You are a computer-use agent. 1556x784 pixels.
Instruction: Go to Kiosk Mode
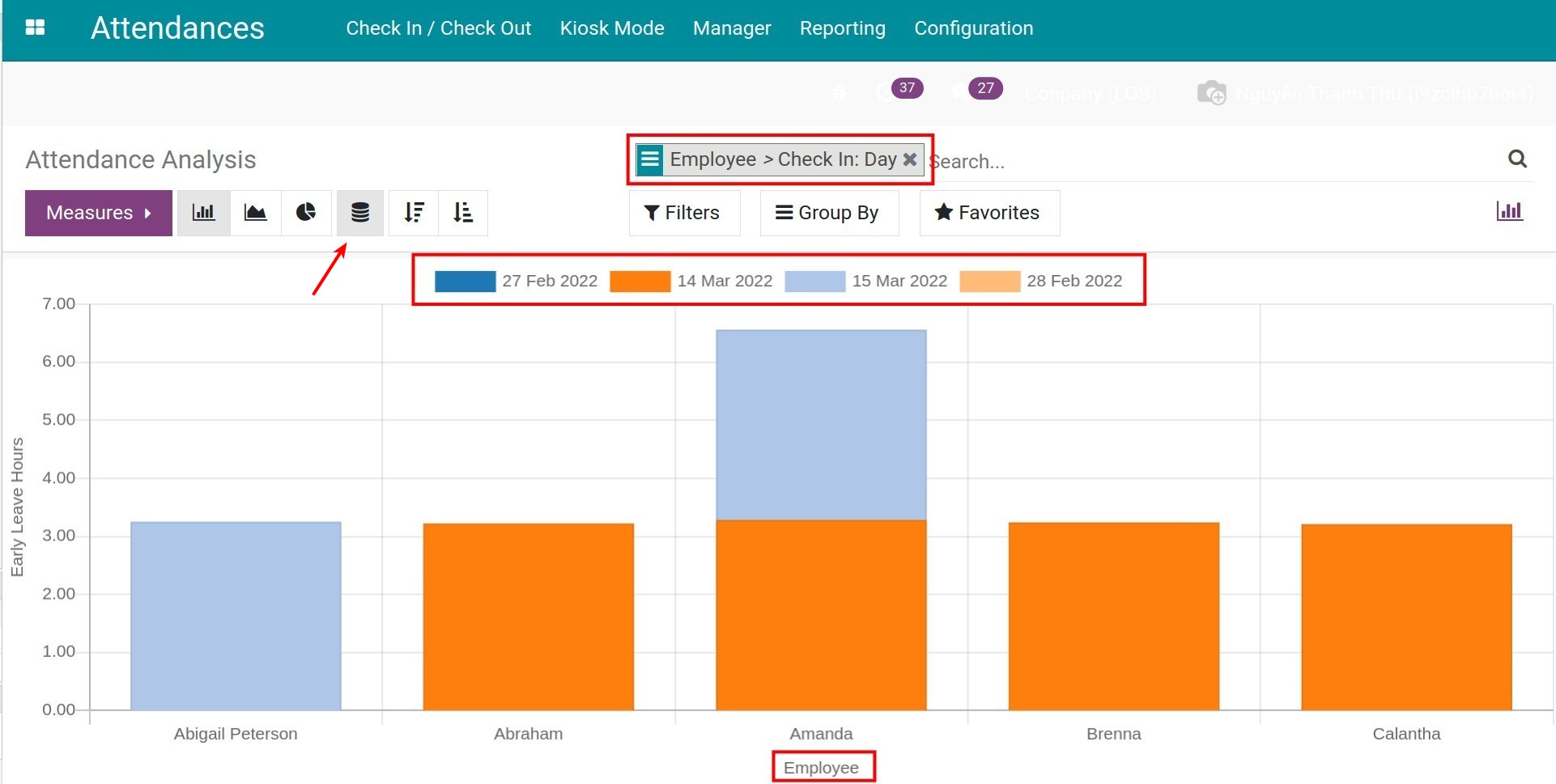point(611,28)
